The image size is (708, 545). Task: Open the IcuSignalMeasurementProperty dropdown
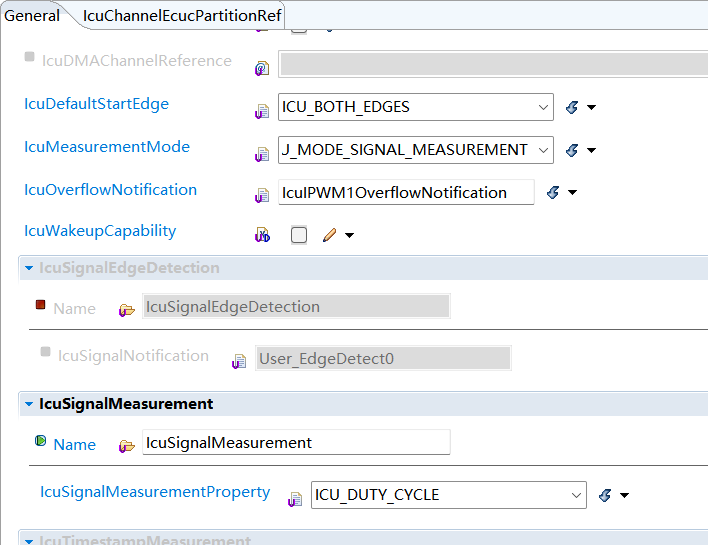[576, 495]
